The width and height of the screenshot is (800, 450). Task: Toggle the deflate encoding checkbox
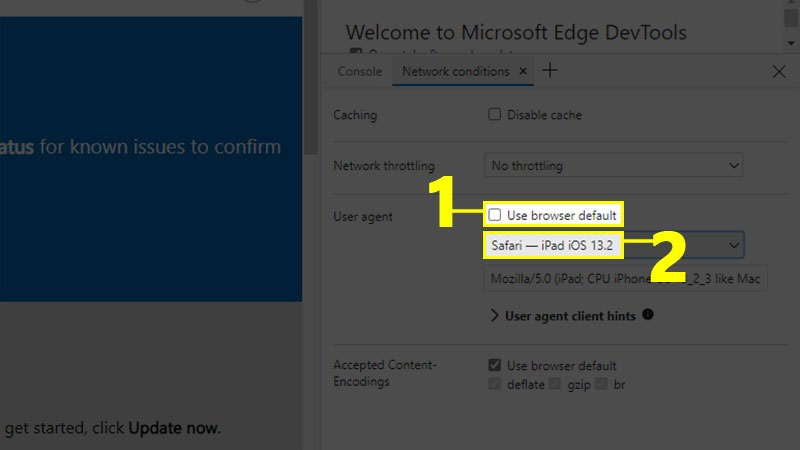494,384
